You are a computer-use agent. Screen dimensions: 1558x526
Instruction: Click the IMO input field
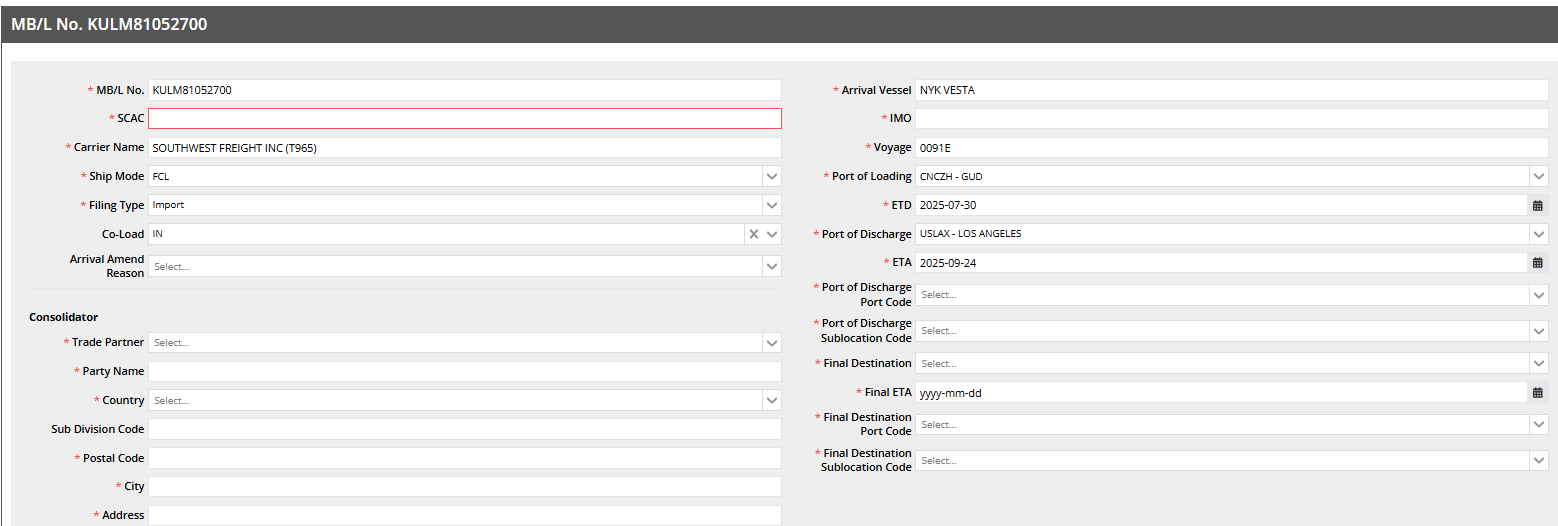[x=1231, y=119]
